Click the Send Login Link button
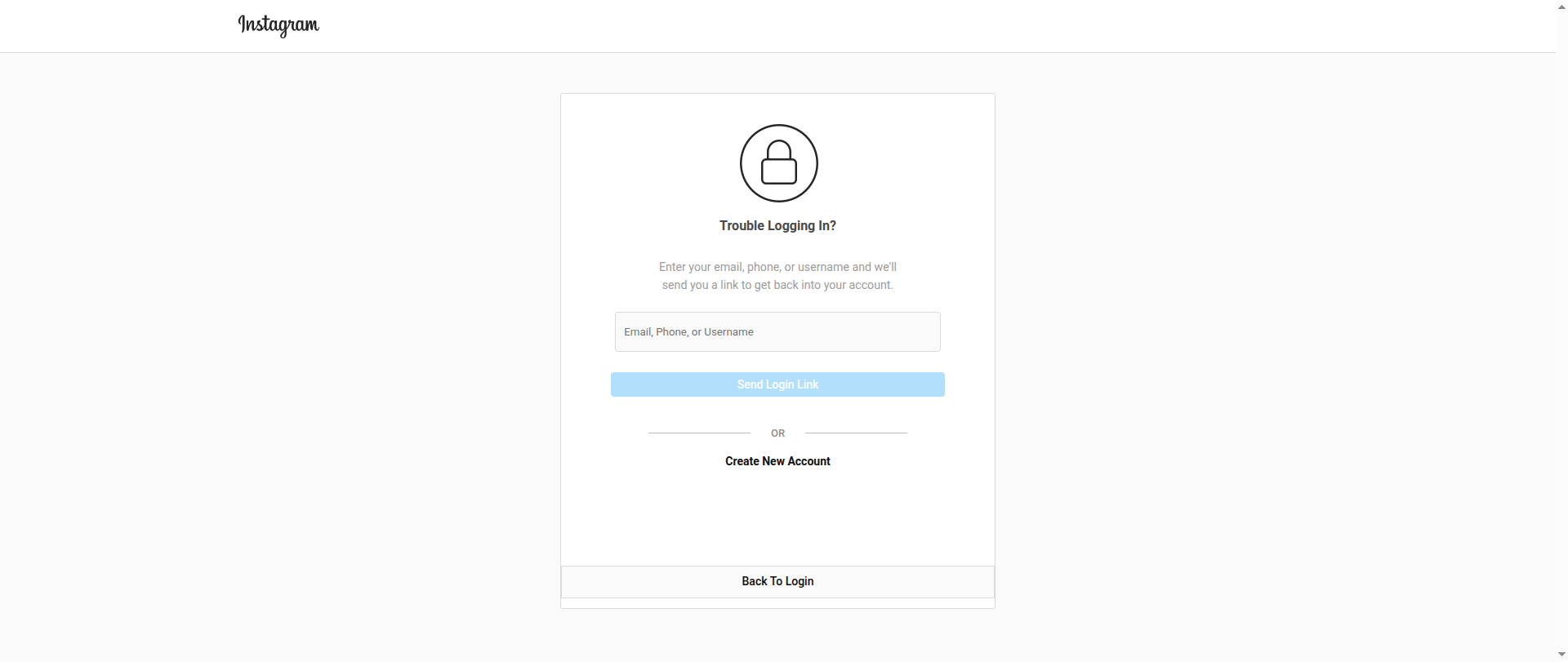Screen dimensions: 1568x662 (x=777, y=384)
